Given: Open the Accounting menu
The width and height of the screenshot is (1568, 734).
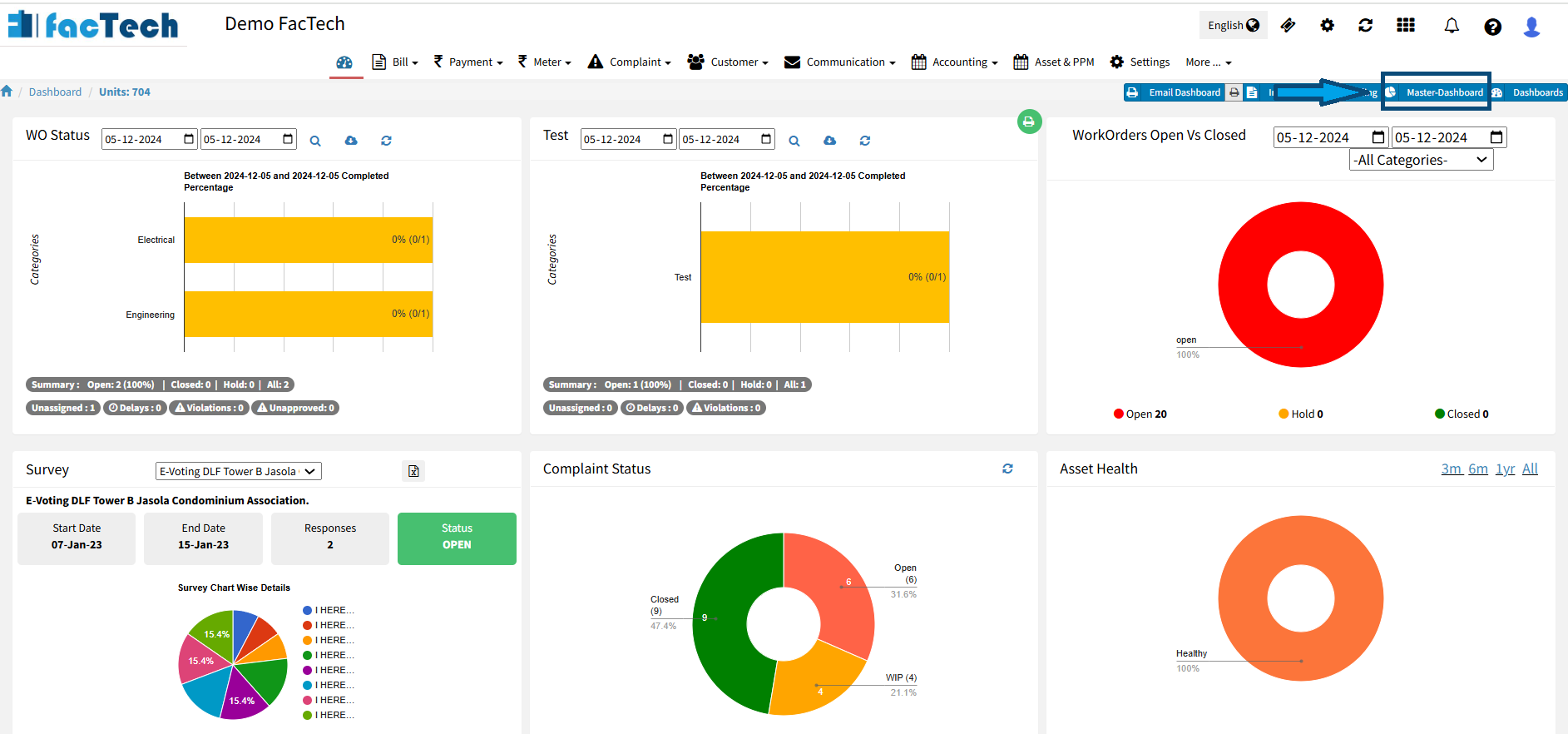Looking at the screenshot, I should [954, 62].
